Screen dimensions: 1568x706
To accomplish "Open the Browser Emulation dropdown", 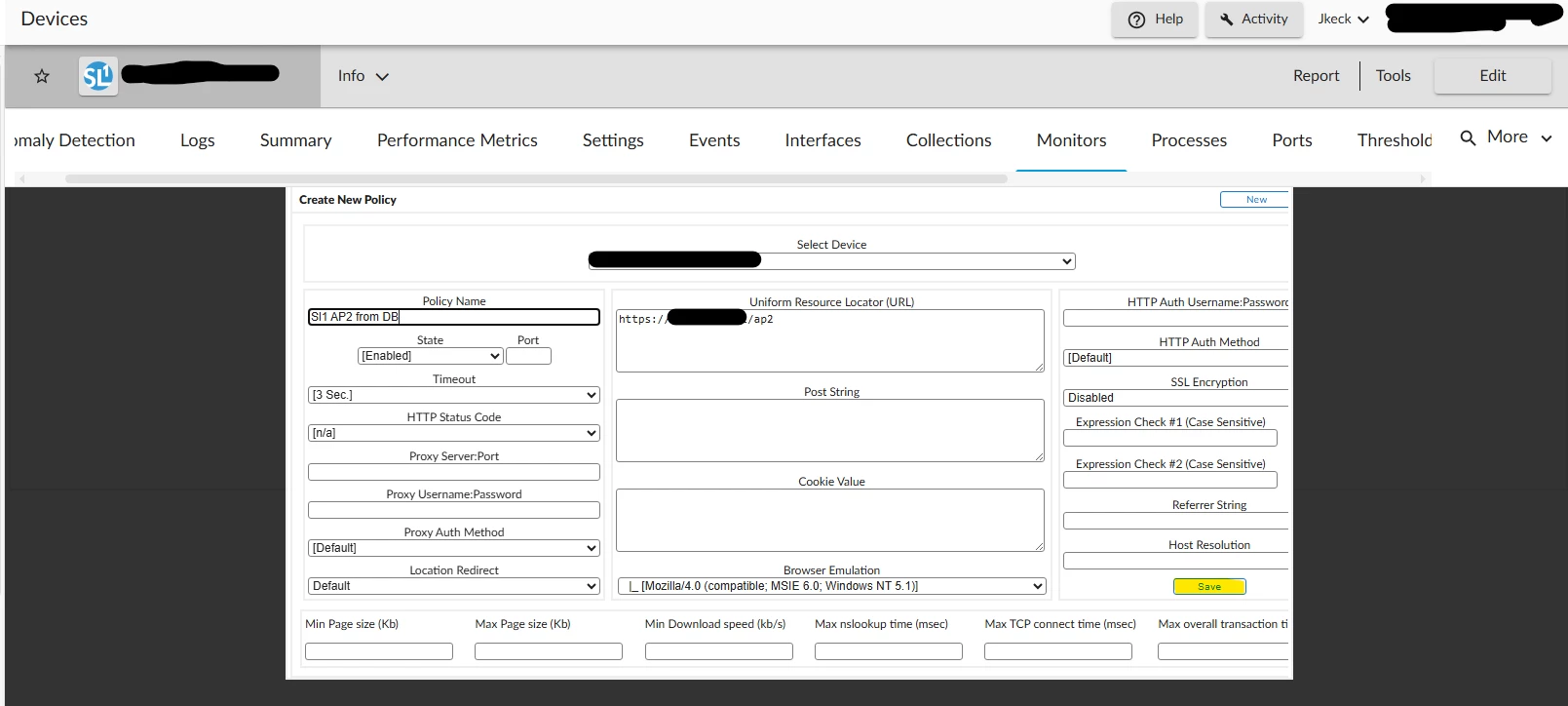I will click(x=831, y=586).
